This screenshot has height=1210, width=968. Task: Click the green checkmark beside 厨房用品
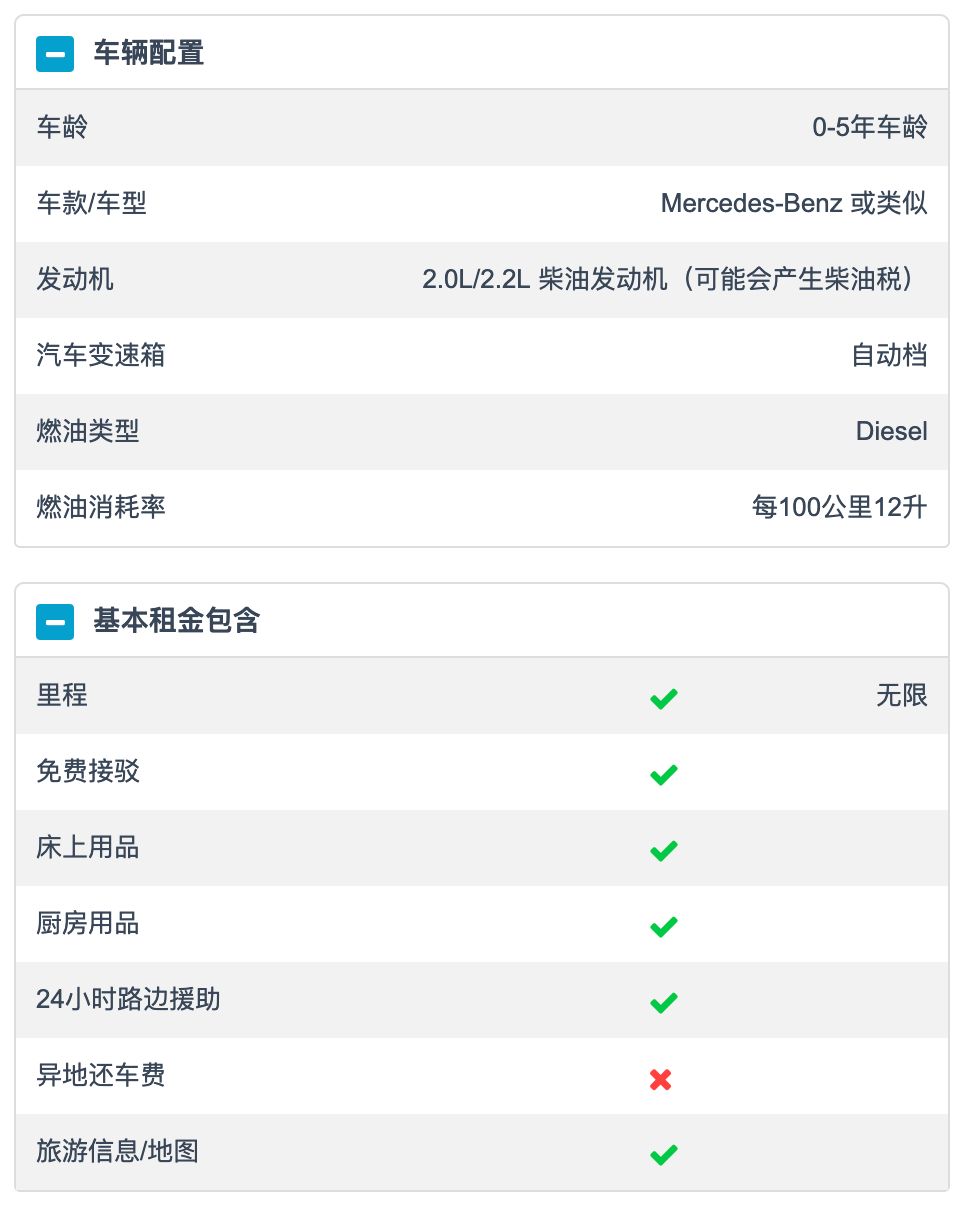(x=663, y=926)
